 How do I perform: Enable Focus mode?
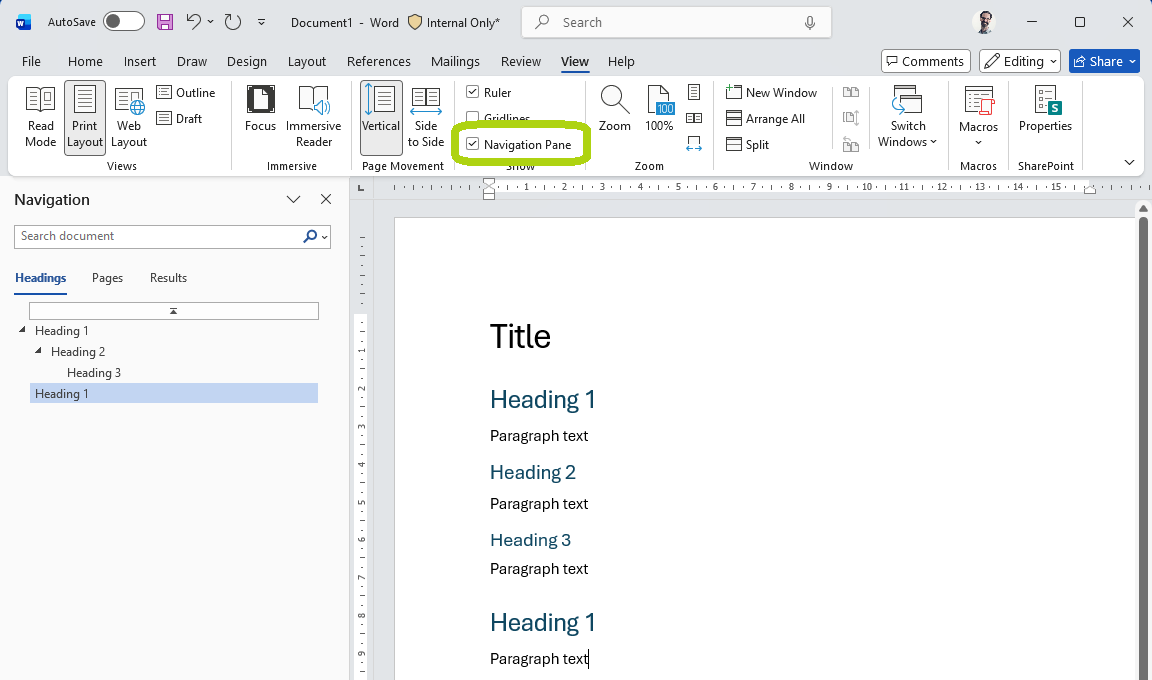260,109
